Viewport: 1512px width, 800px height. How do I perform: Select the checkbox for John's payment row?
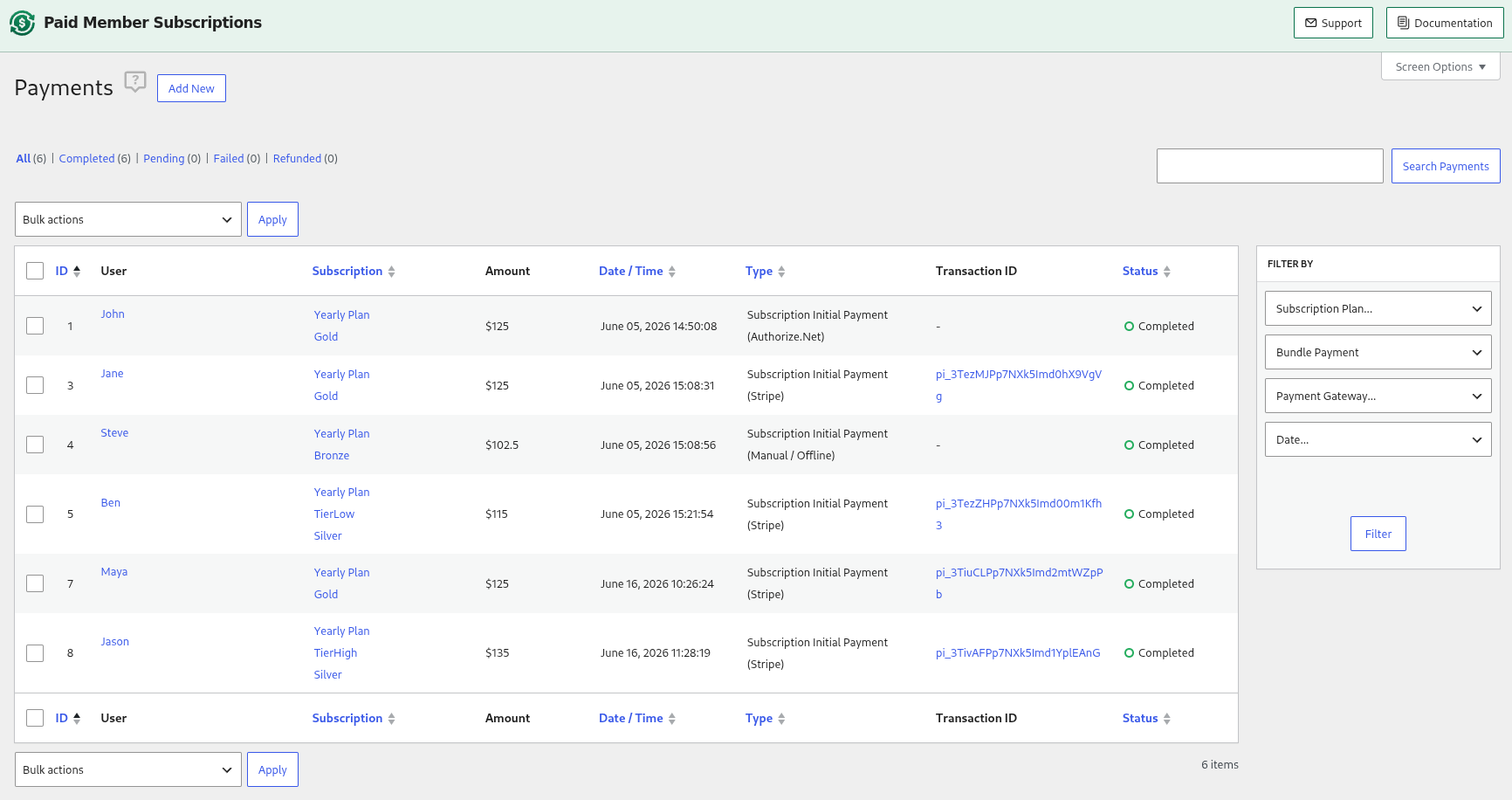35,326
